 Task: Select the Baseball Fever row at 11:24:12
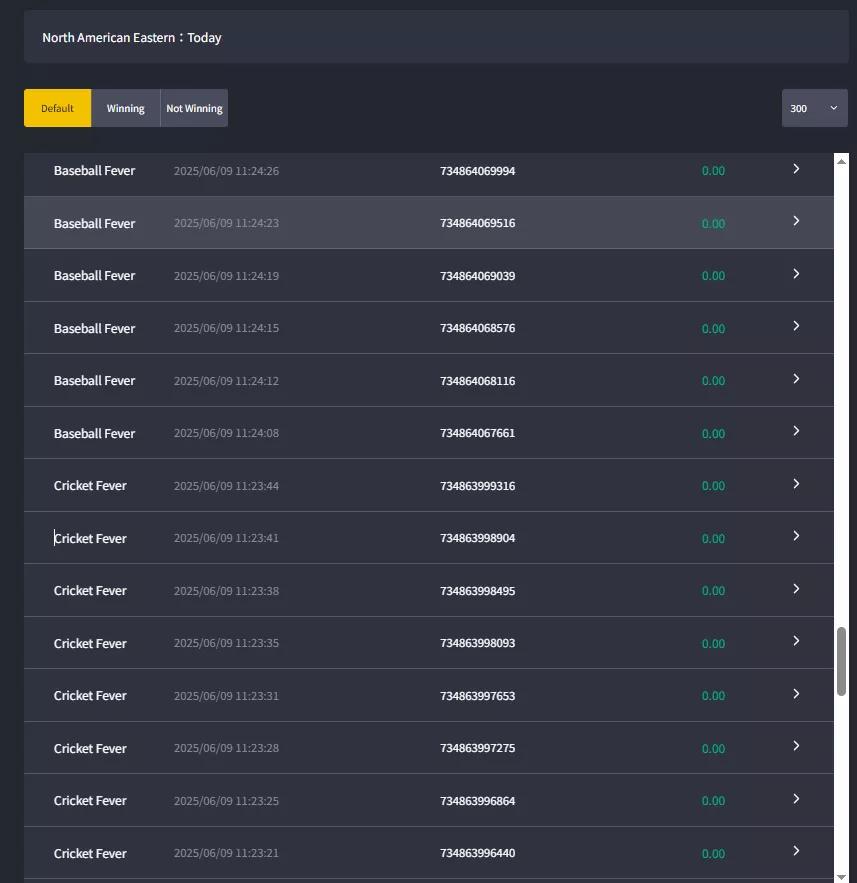coord(428,381)
